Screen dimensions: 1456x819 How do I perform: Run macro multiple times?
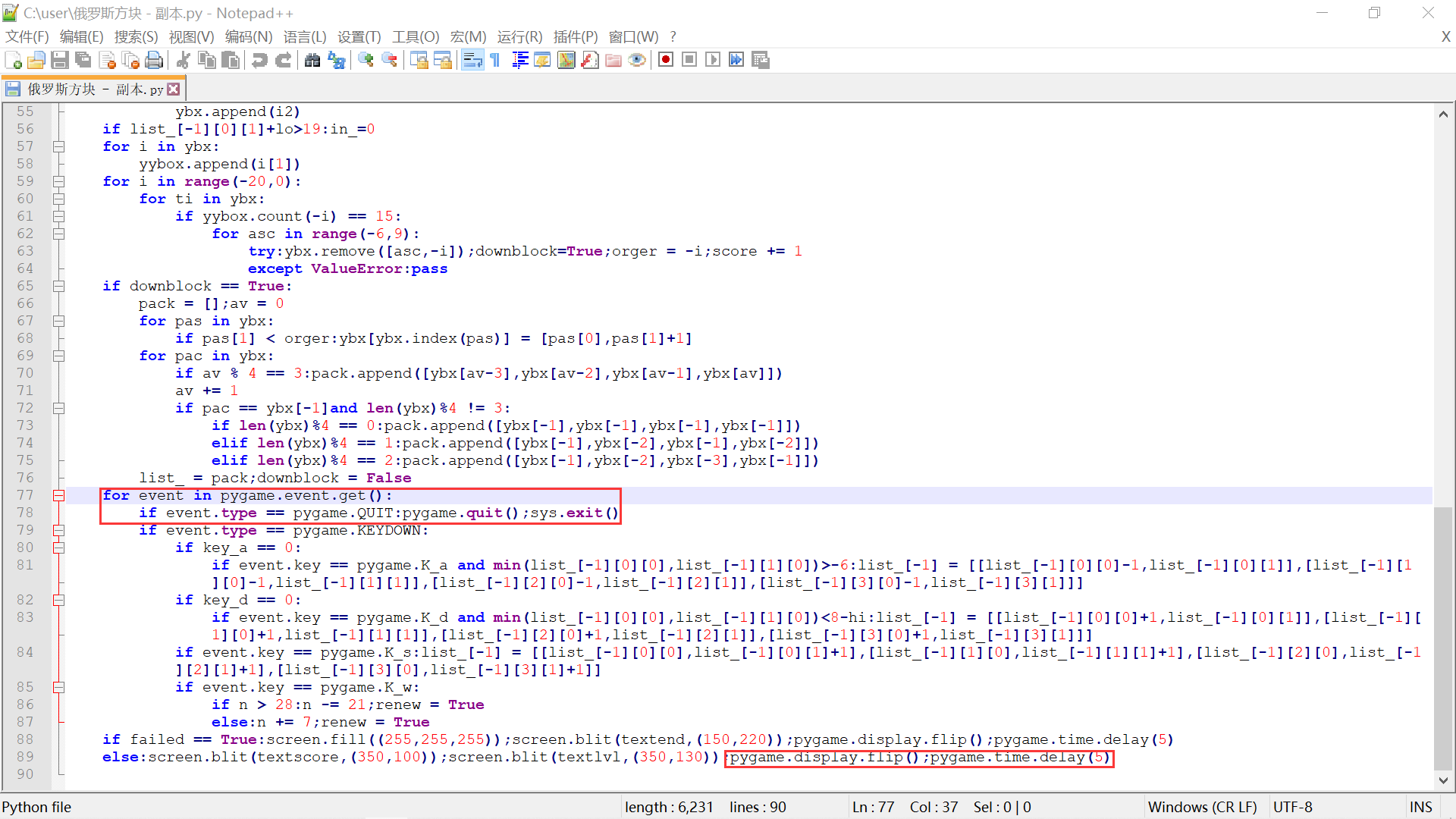(x=736, y=60)
